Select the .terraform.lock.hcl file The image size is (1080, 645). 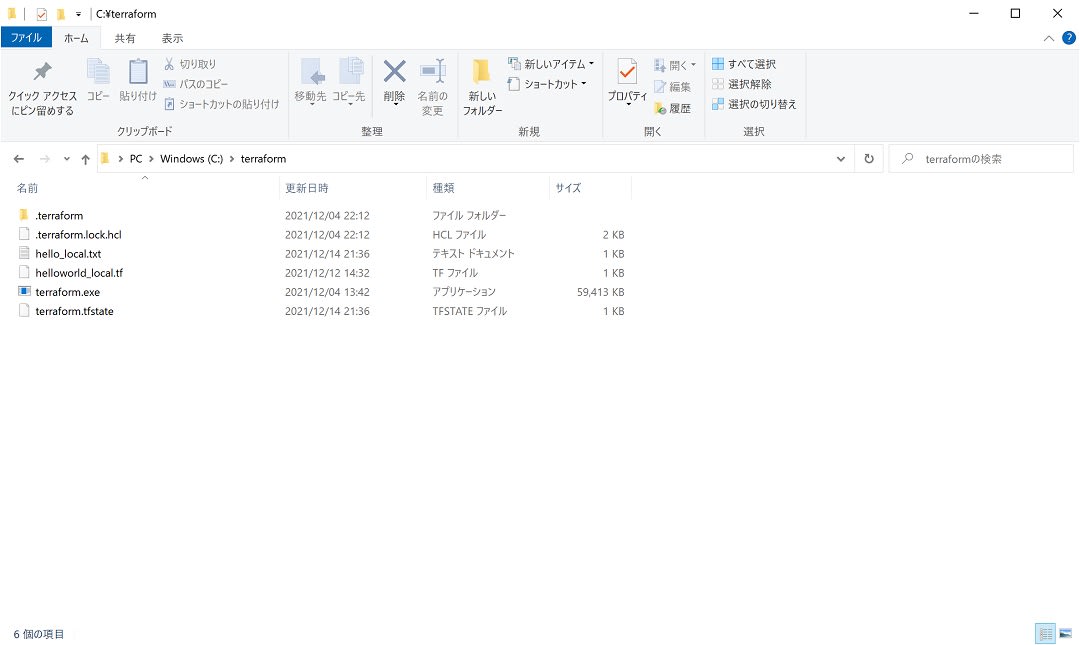[78, 234]
